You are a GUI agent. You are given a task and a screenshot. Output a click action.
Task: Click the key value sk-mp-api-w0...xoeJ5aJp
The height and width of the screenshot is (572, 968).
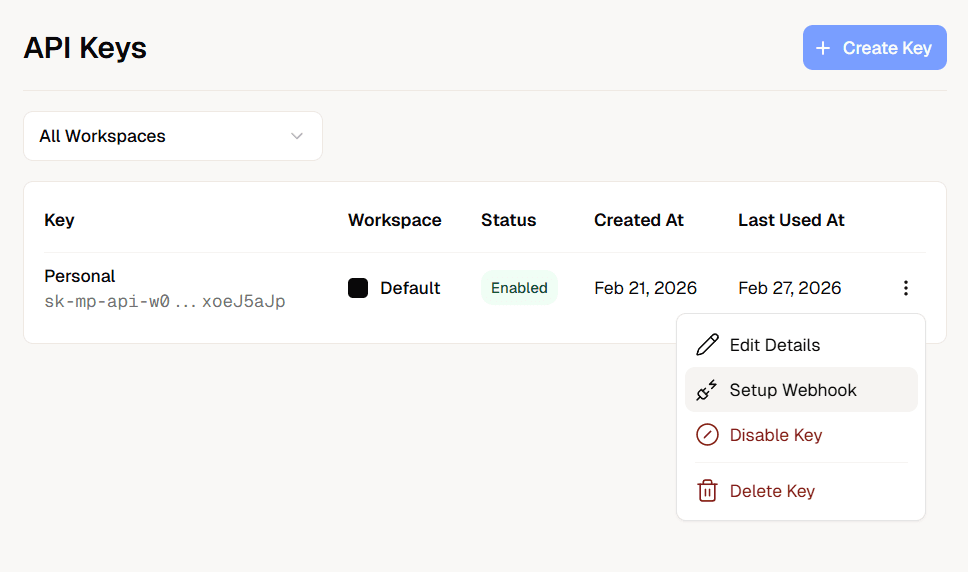click(165, 302)
